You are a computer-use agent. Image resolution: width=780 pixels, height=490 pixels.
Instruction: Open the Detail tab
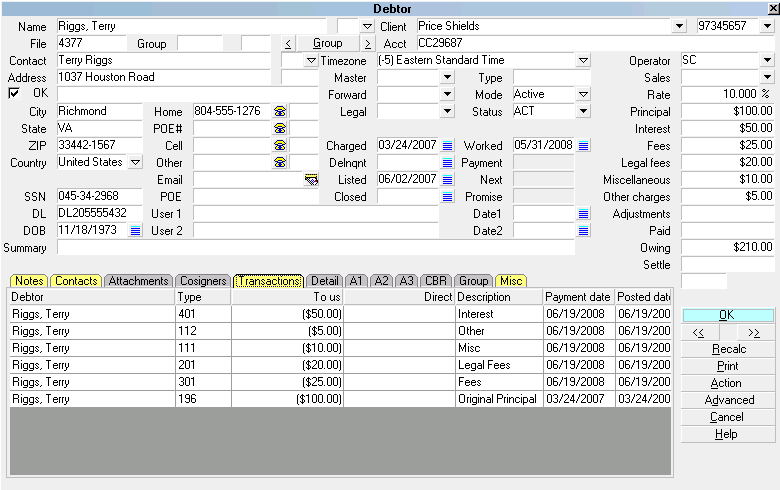point(324,281)
